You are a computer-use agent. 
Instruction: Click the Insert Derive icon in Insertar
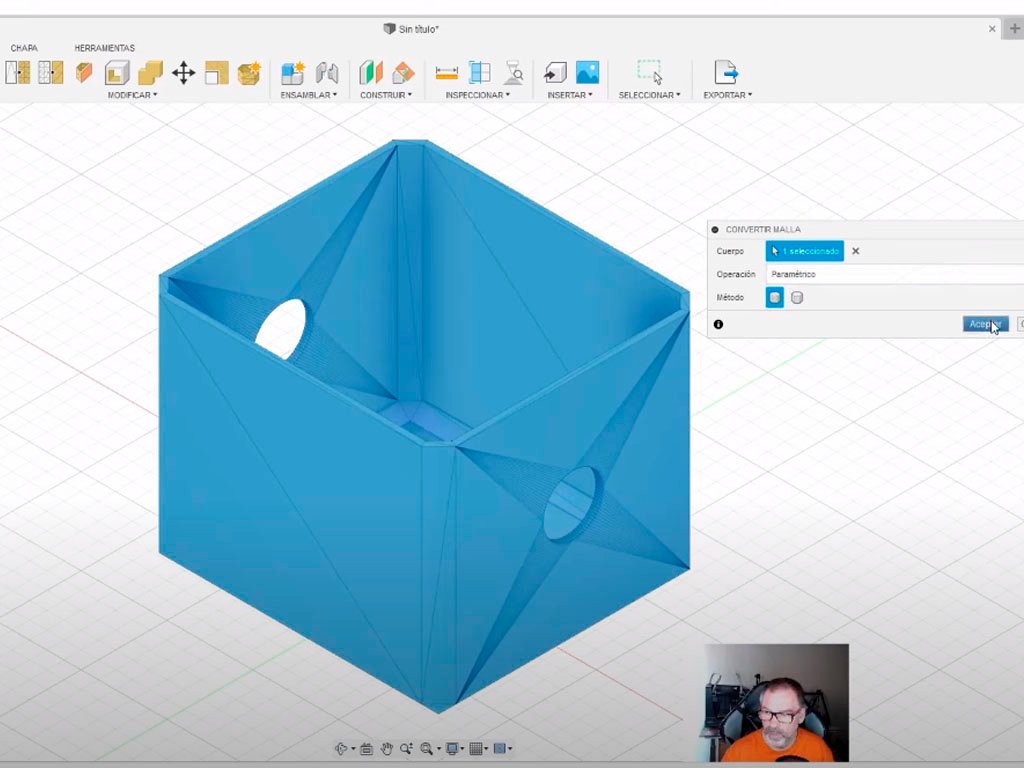[555, 72]
